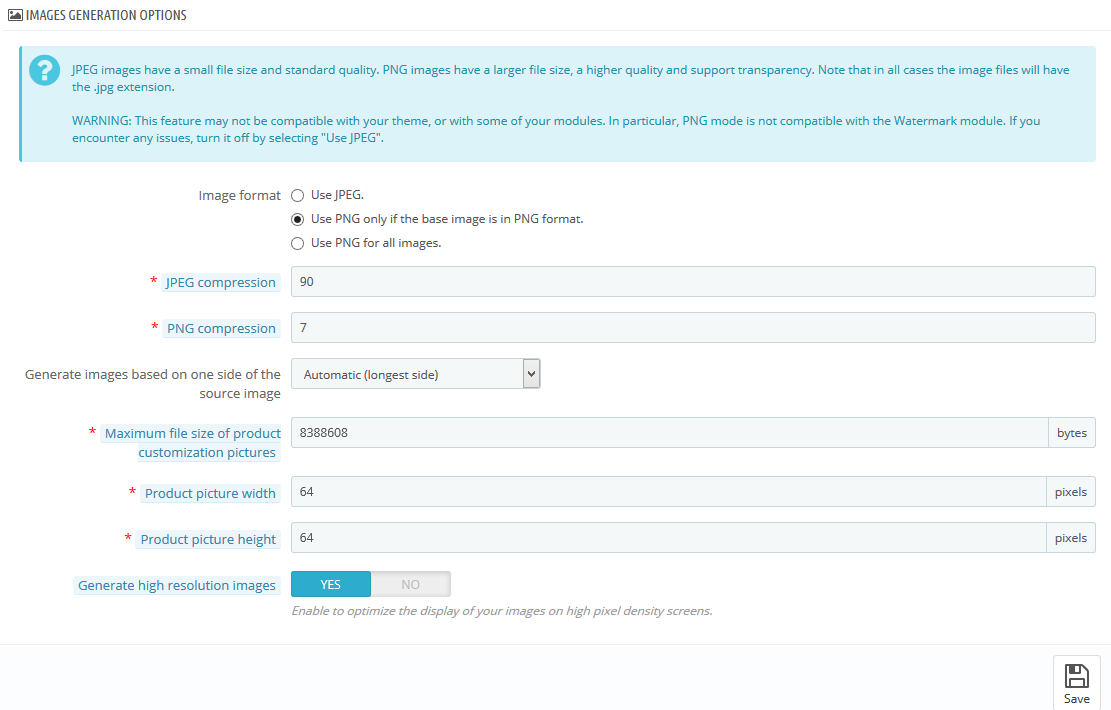Screen dimensions: 1111x710
Task: Click the PNG compression field
Action: [x=693, y=327]
